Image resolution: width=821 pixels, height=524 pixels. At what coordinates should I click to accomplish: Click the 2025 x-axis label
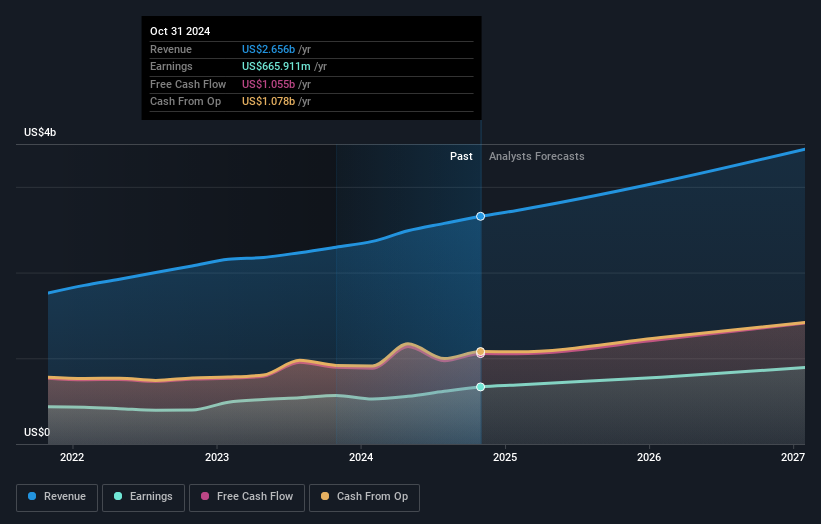tap(505, 457)
